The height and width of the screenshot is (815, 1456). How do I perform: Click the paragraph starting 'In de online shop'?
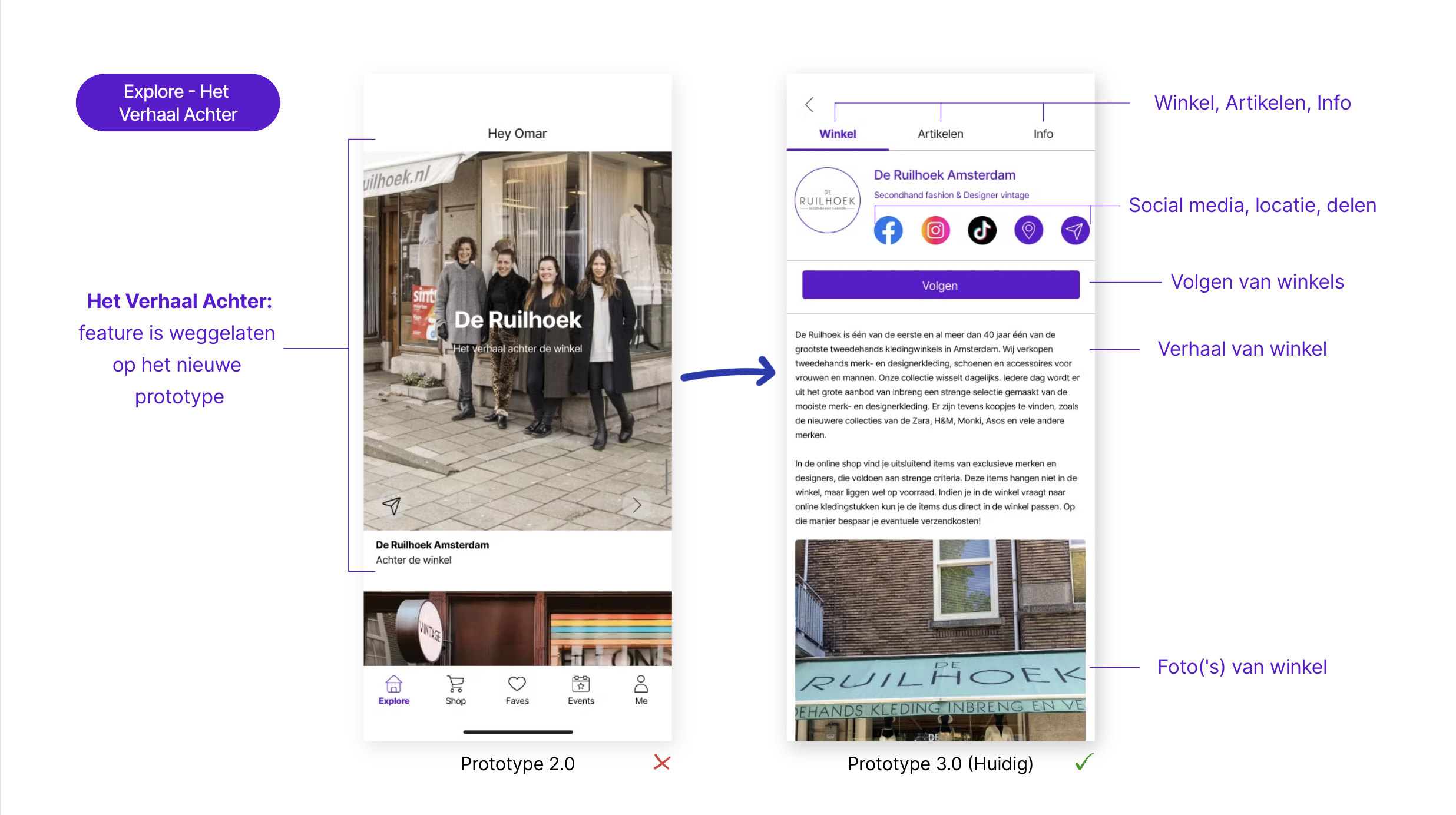point(937,492)
